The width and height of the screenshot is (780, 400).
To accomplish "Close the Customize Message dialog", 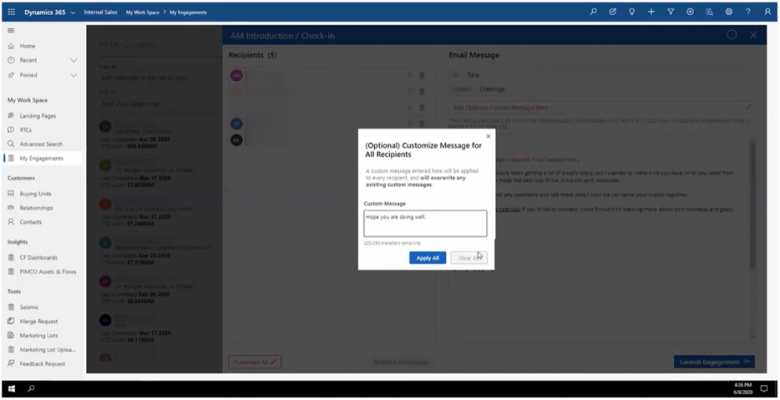I will click(x=488, y=135).
